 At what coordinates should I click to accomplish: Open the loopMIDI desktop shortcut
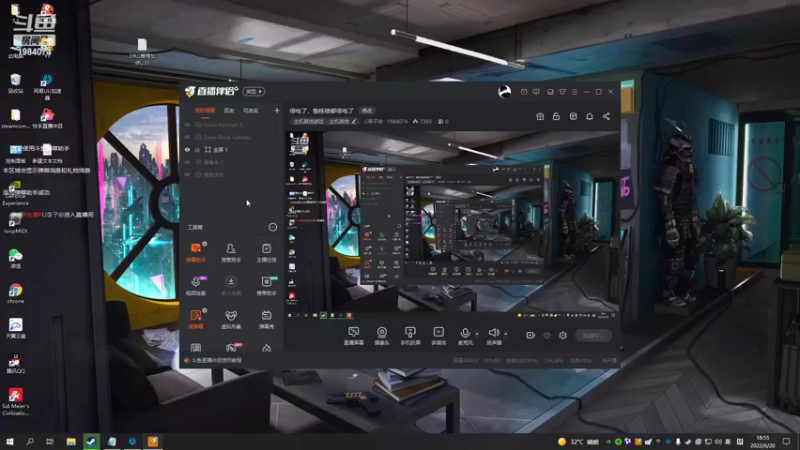coord(15,223)
